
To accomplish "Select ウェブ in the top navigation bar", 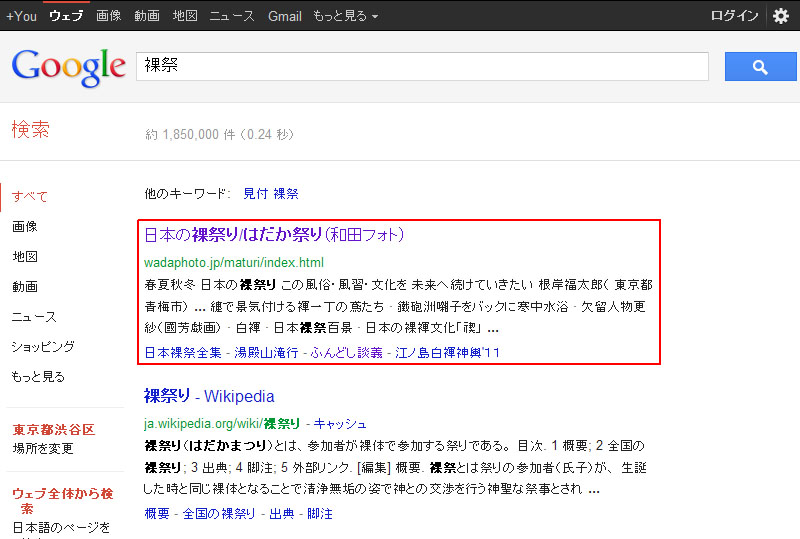I will pos(66,16).
